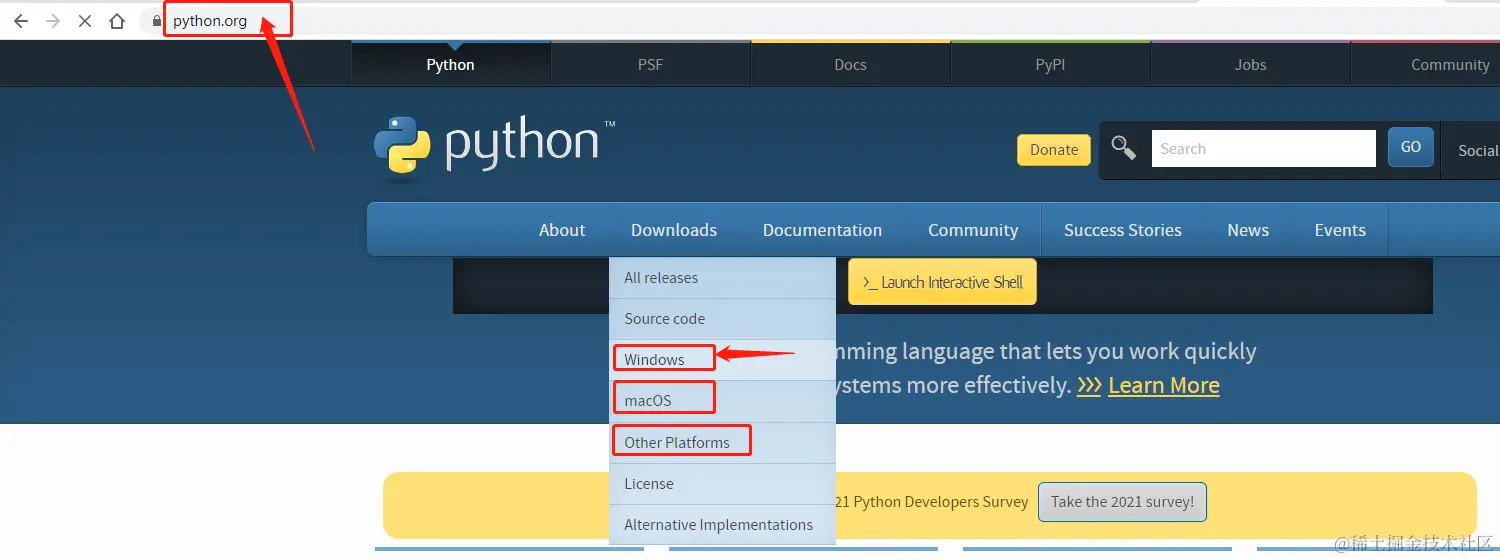Viewport: 1500px width, 560px height.
Task: Open the Community menu in the navigation bar
Action: pyautogui.click(x=973, y=230)
